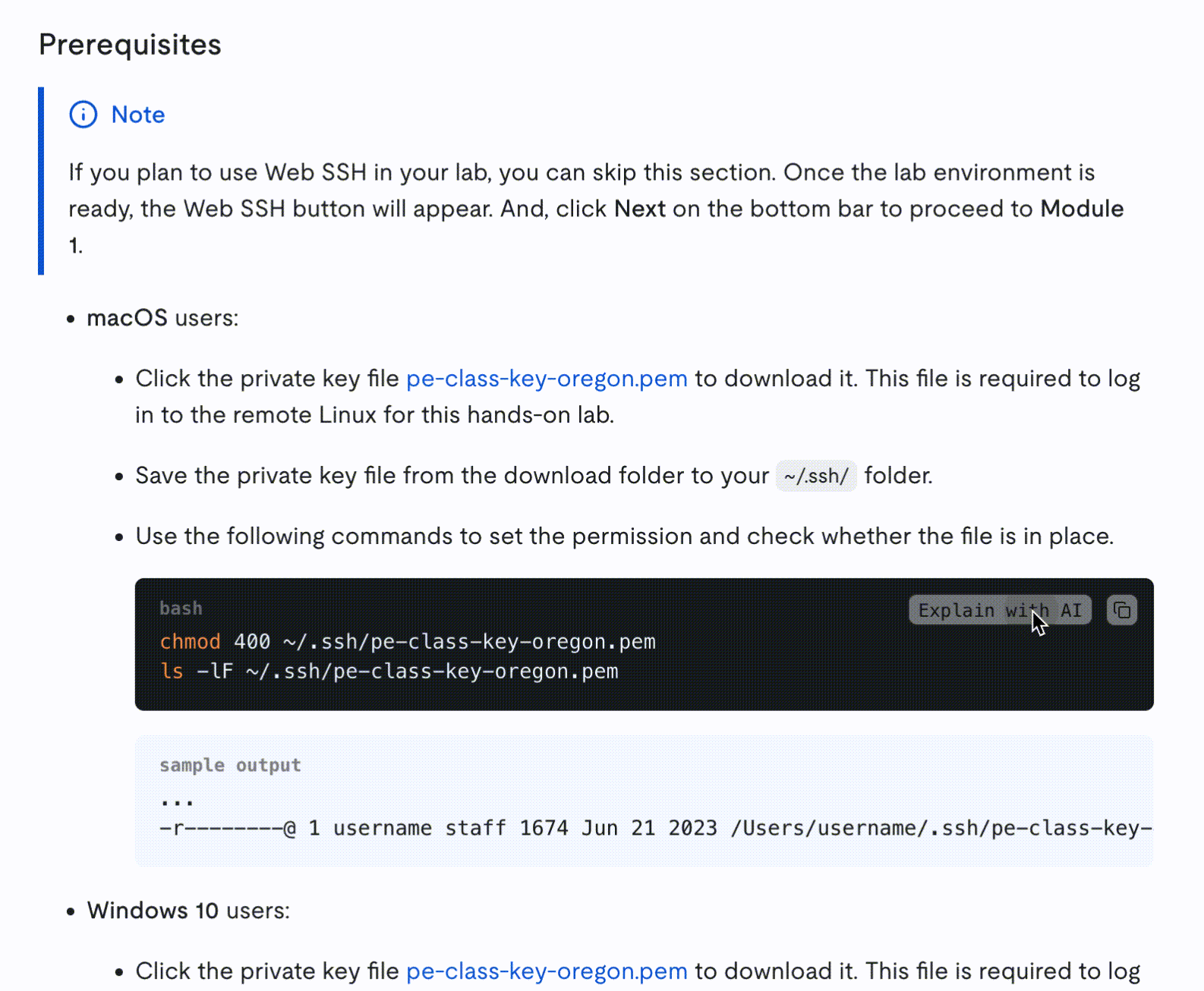Viewport: 1204px width, 991px height.
Task: Click the bash language label
Action: (x=181, y=609)
